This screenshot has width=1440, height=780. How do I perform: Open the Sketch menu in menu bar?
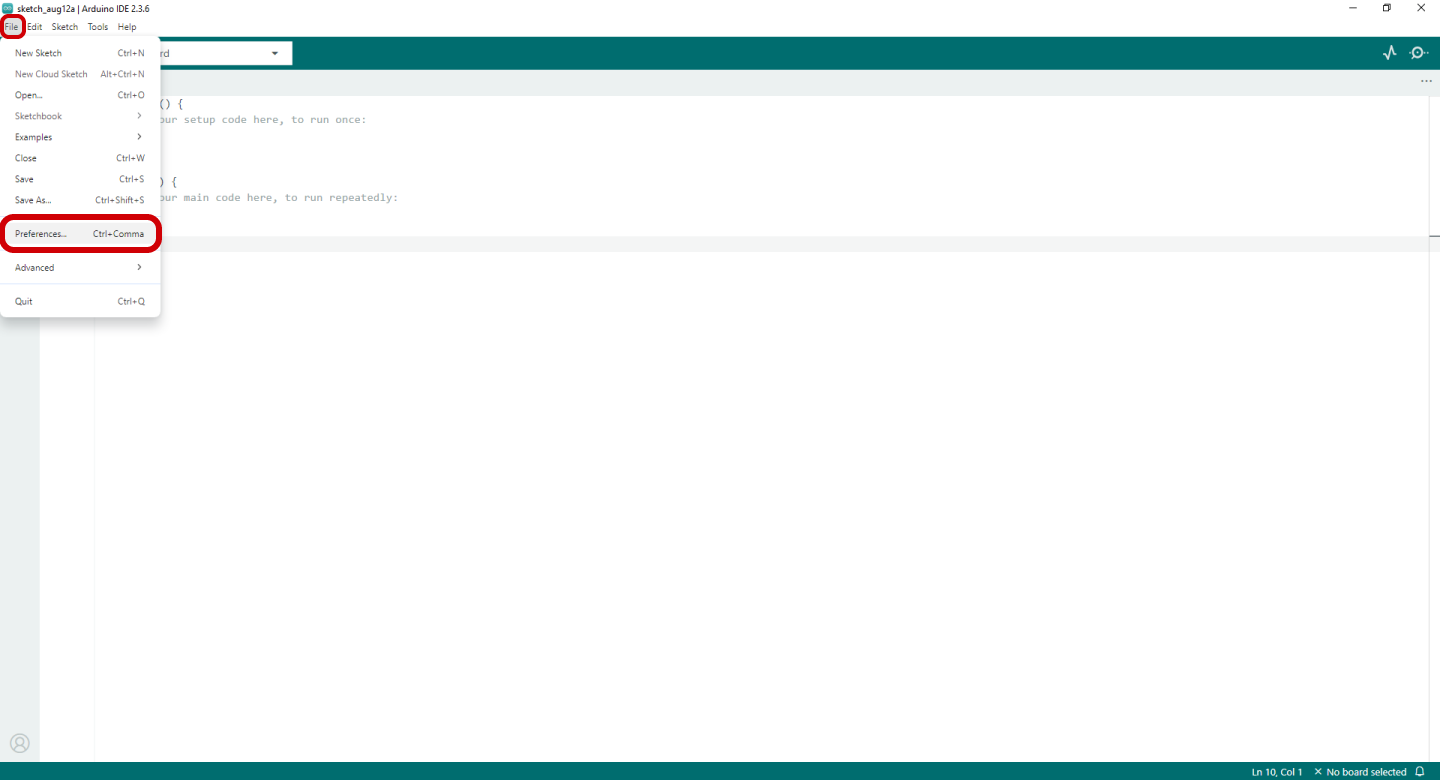(65, 27)
